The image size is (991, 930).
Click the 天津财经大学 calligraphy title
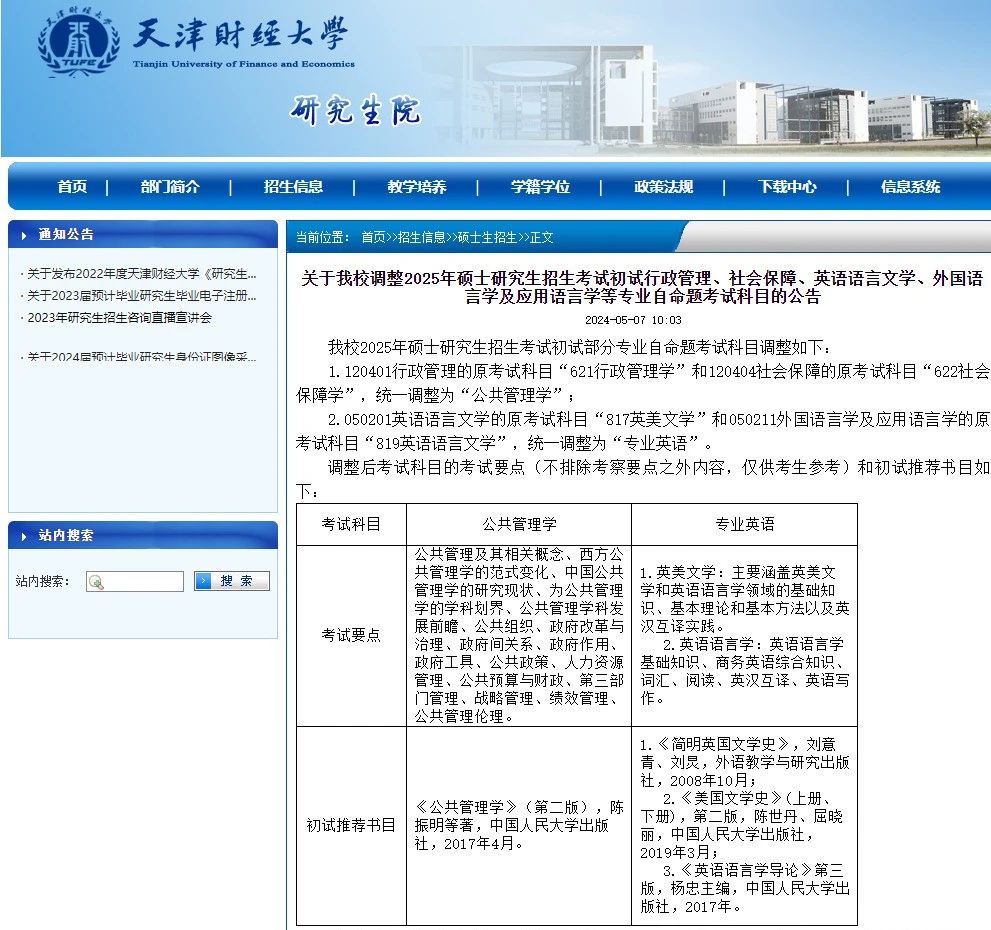[240, 34]
